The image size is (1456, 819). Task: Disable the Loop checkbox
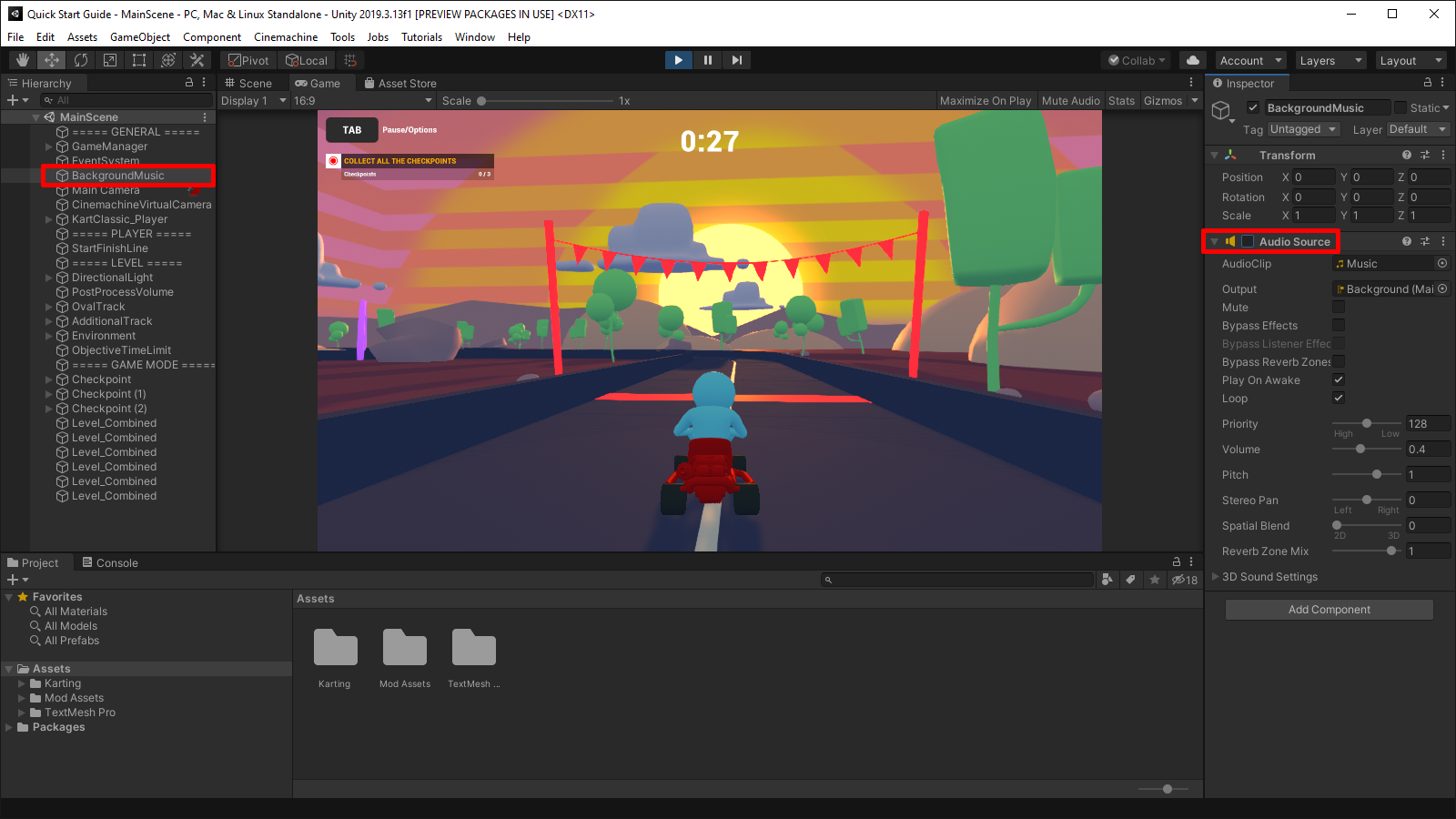(x=1339, y=398)
